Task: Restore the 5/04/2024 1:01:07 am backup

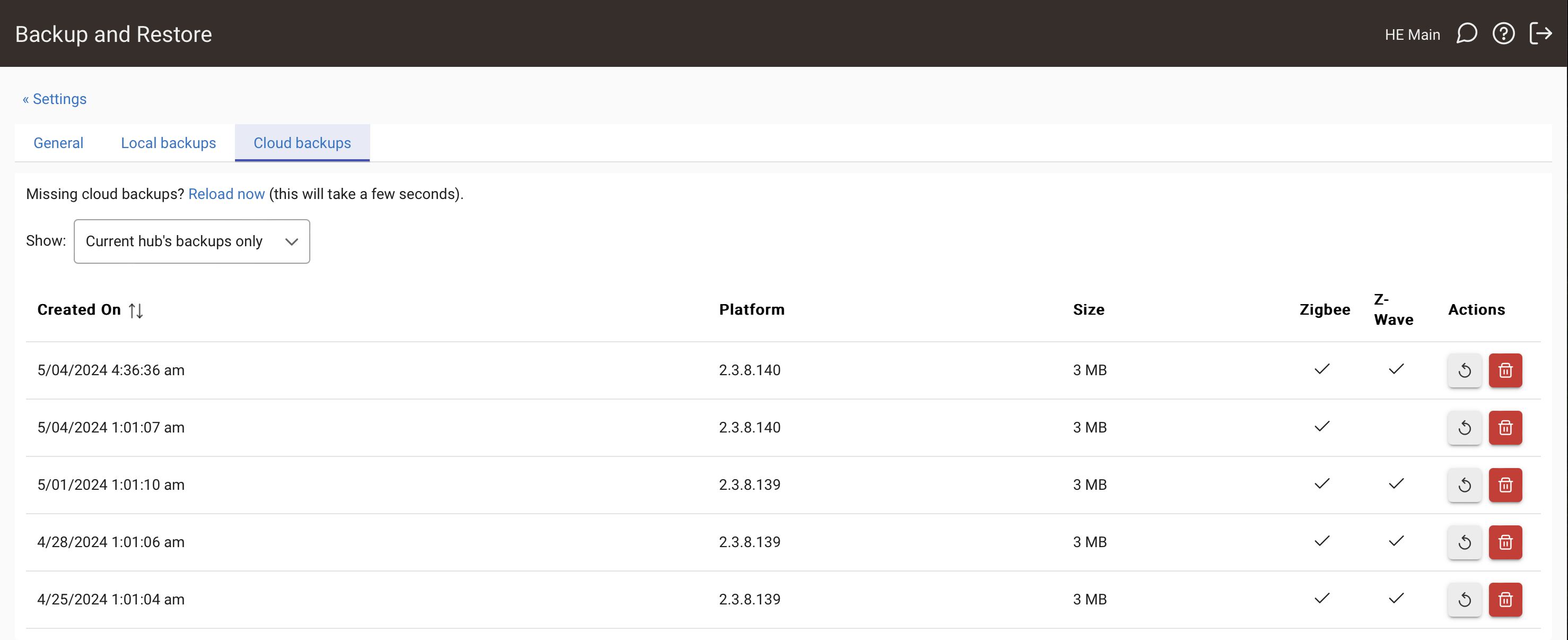Action: 1465,428
